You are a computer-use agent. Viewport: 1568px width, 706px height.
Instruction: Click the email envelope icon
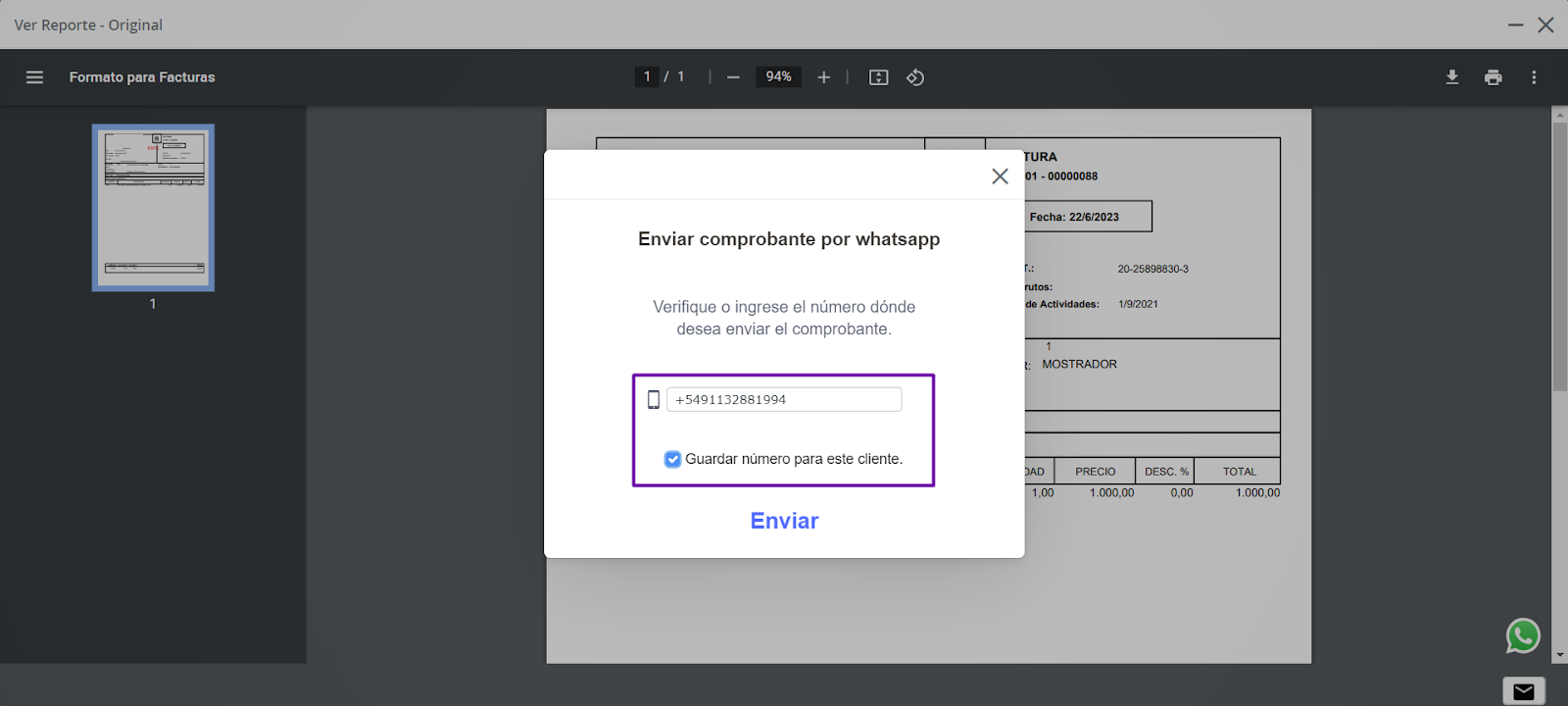(1524, 691)
